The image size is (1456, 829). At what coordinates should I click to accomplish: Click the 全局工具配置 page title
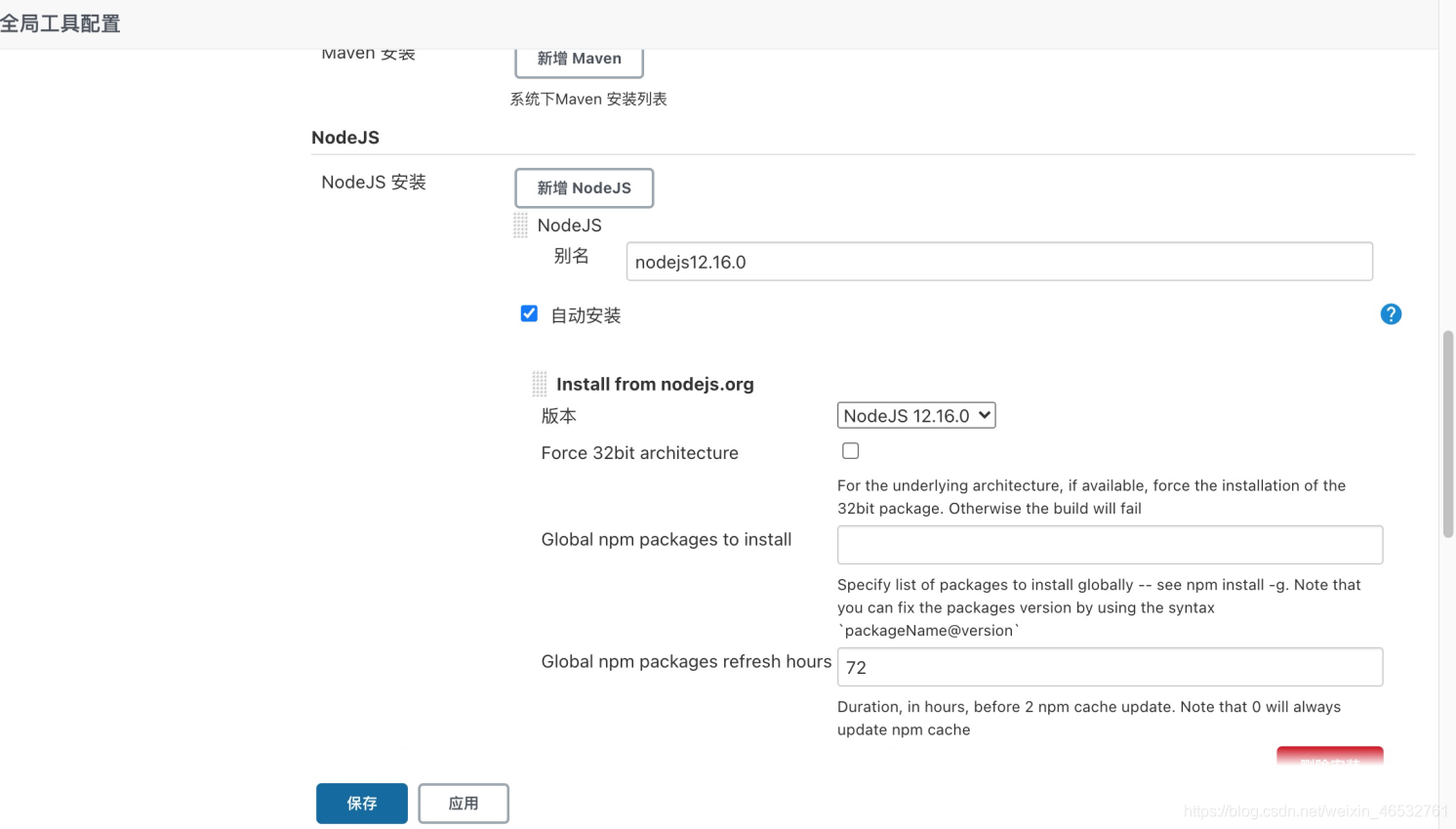coord(60,23)
